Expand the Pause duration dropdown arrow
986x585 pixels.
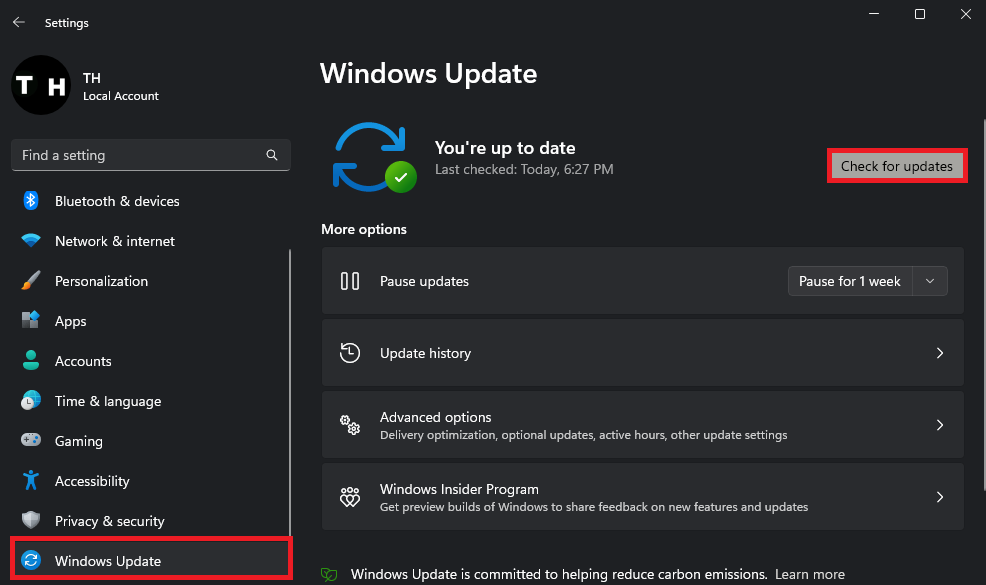(930, 281)
